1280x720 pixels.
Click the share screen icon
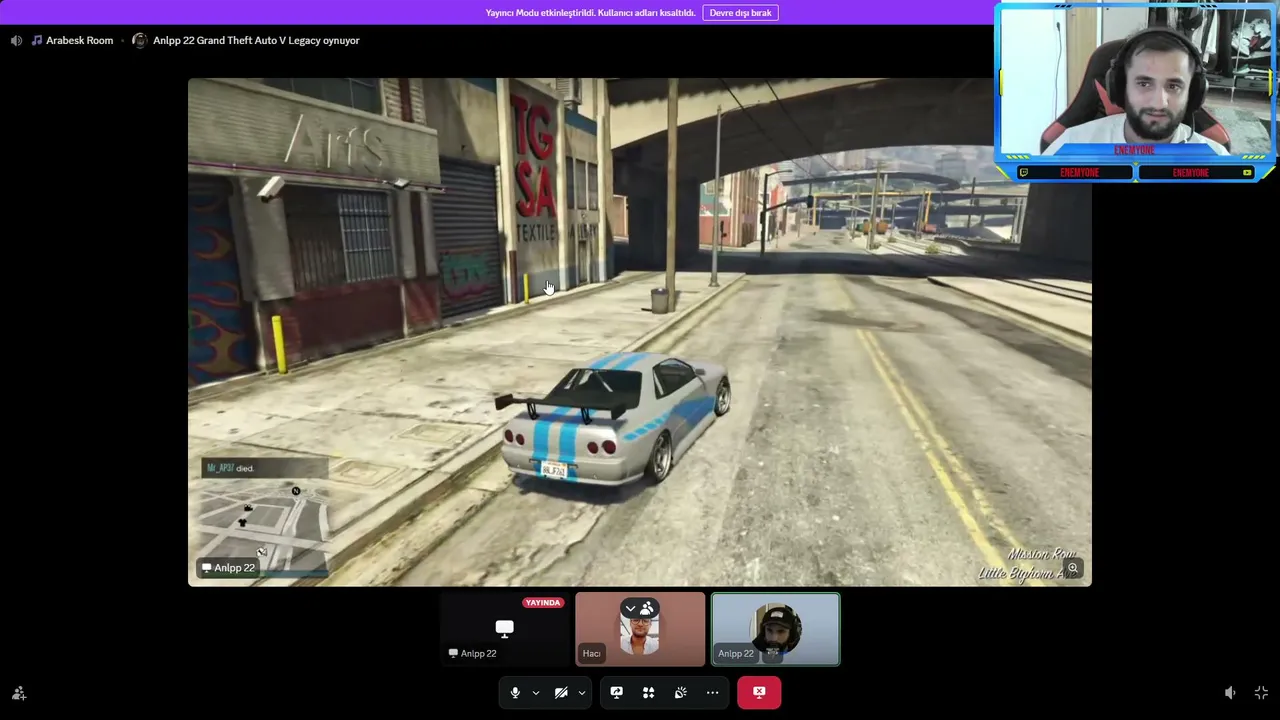[616, 692]
